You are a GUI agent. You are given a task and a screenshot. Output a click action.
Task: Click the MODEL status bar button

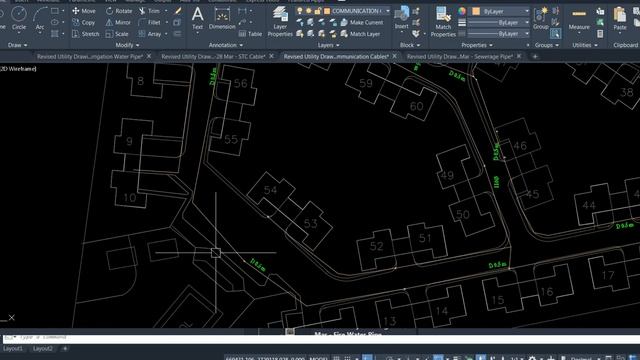point(319,358)
